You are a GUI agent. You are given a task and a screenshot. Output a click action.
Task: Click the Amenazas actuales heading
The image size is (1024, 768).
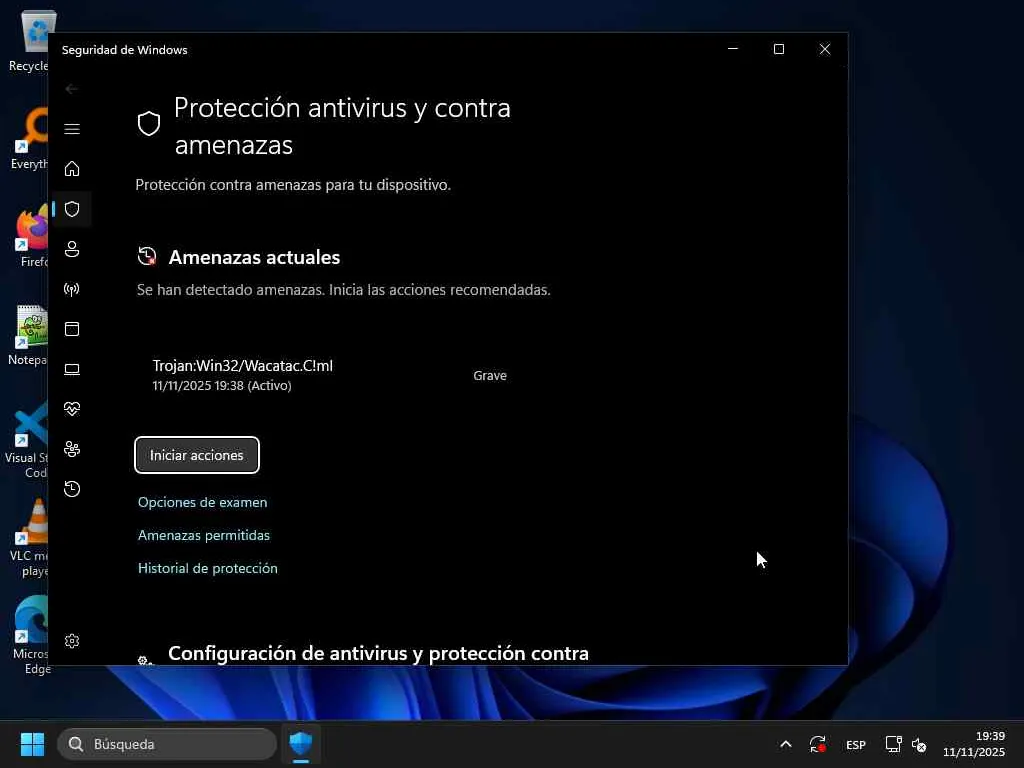point(254,257)
